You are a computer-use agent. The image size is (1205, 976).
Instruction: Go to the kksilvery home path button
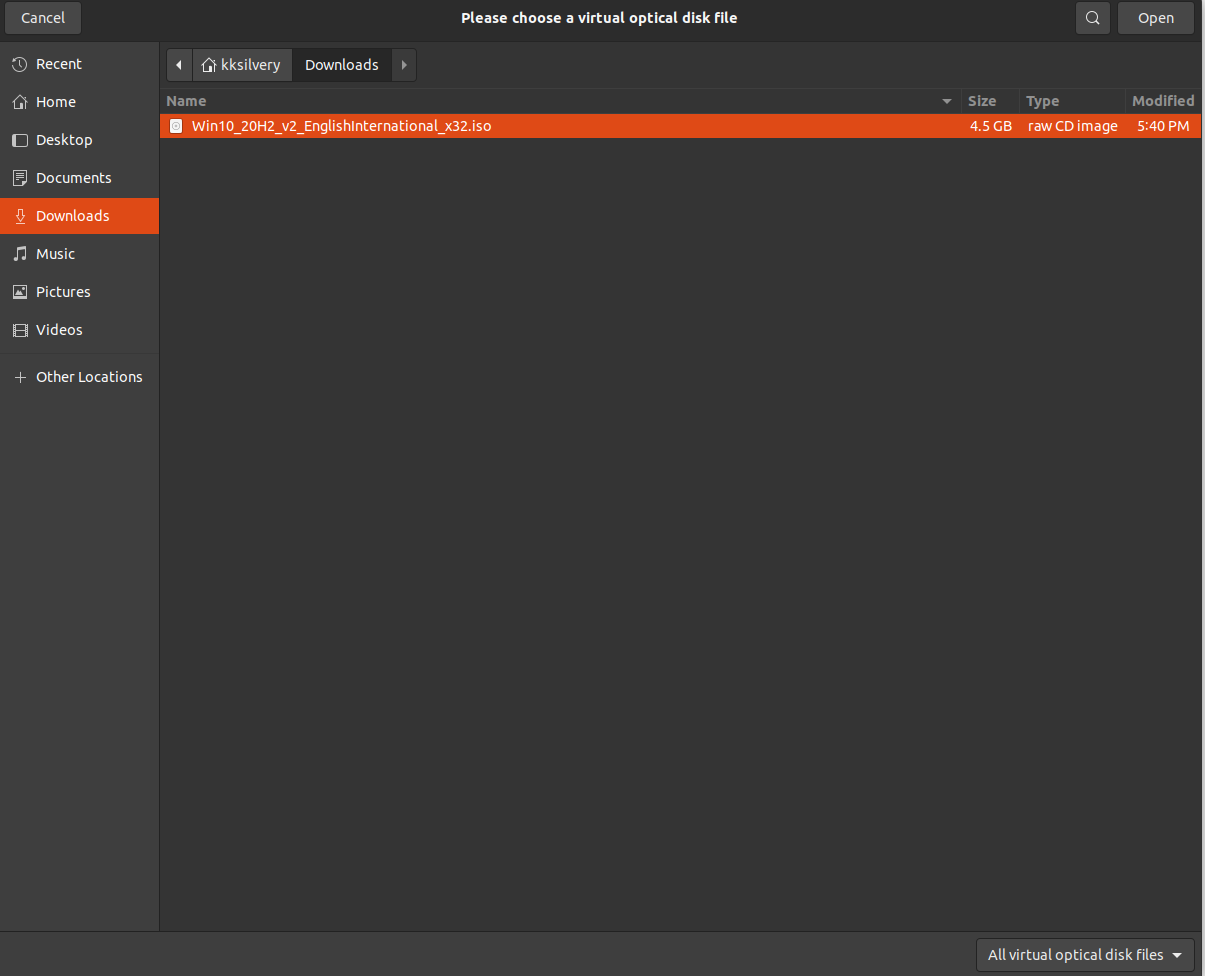click(242, 65)
